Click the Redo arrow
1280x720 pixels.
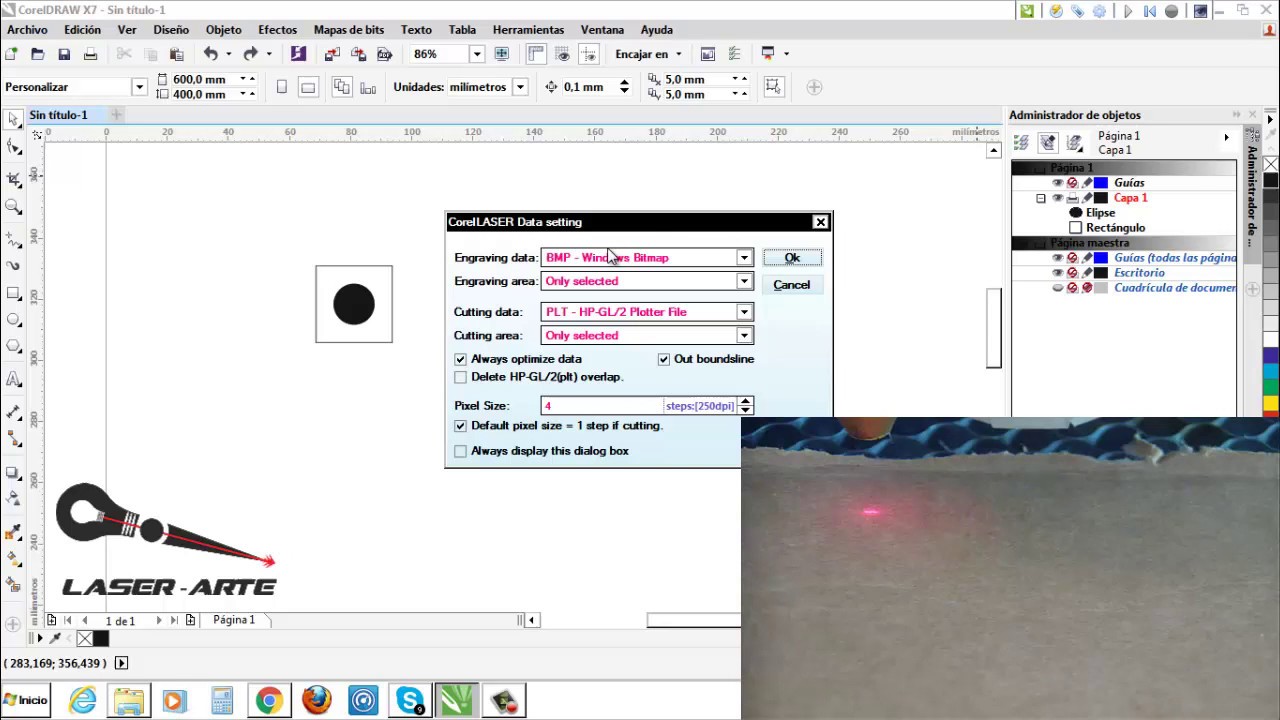tap(251, 54)
